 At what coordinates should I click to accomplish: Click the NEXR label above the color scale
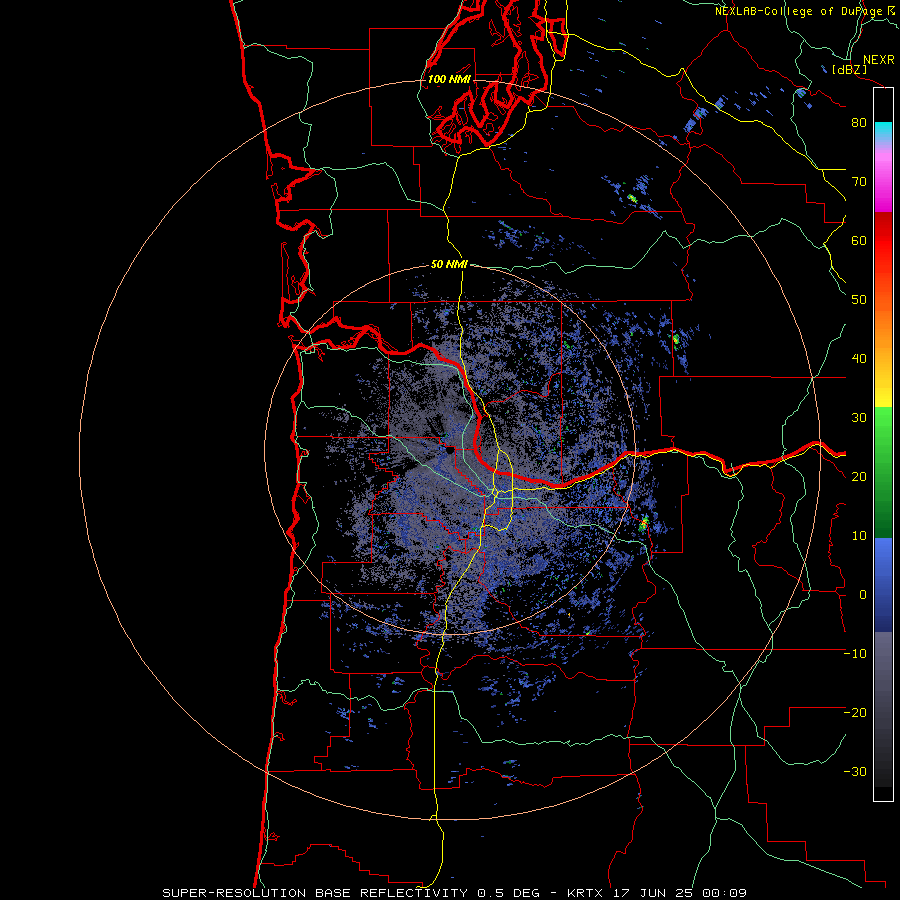[x=879, y=60]
